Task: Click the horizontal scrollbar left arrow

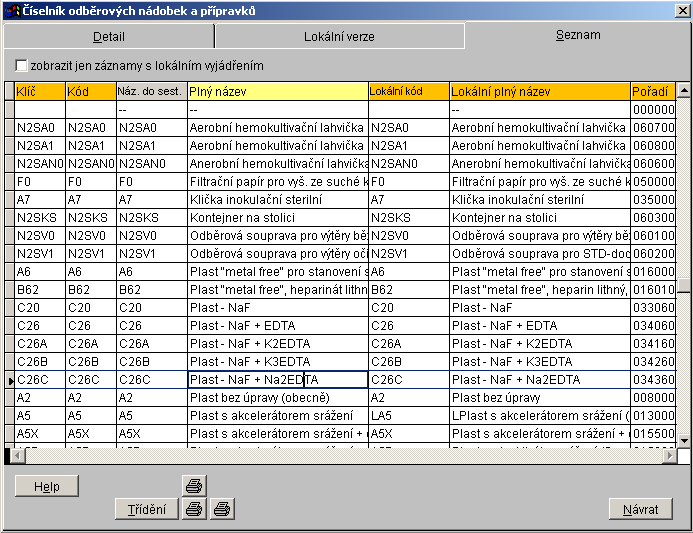Action: point(11,456)
